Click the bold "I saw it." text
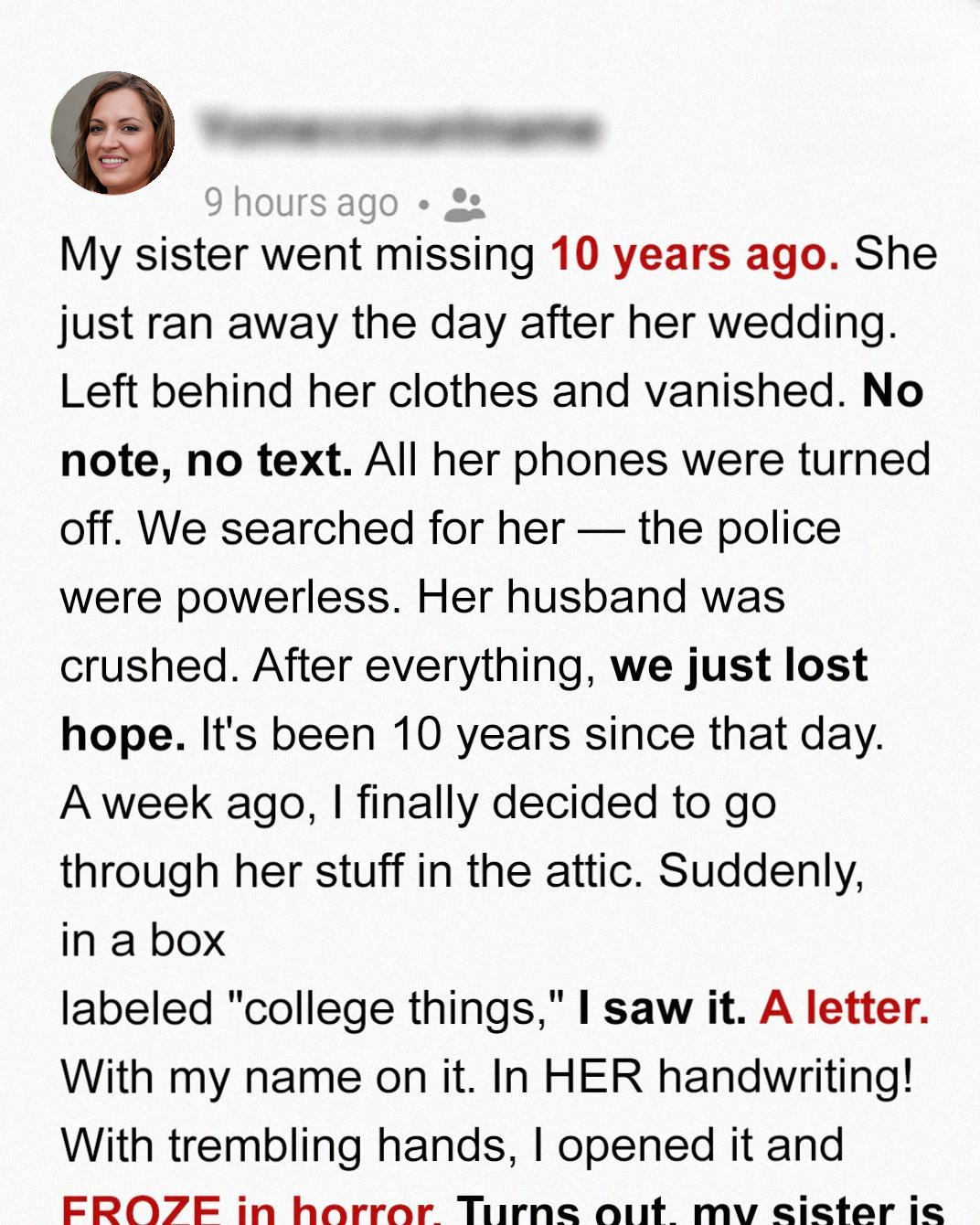Screen dimensions: 980x1225 (662, 1008)
